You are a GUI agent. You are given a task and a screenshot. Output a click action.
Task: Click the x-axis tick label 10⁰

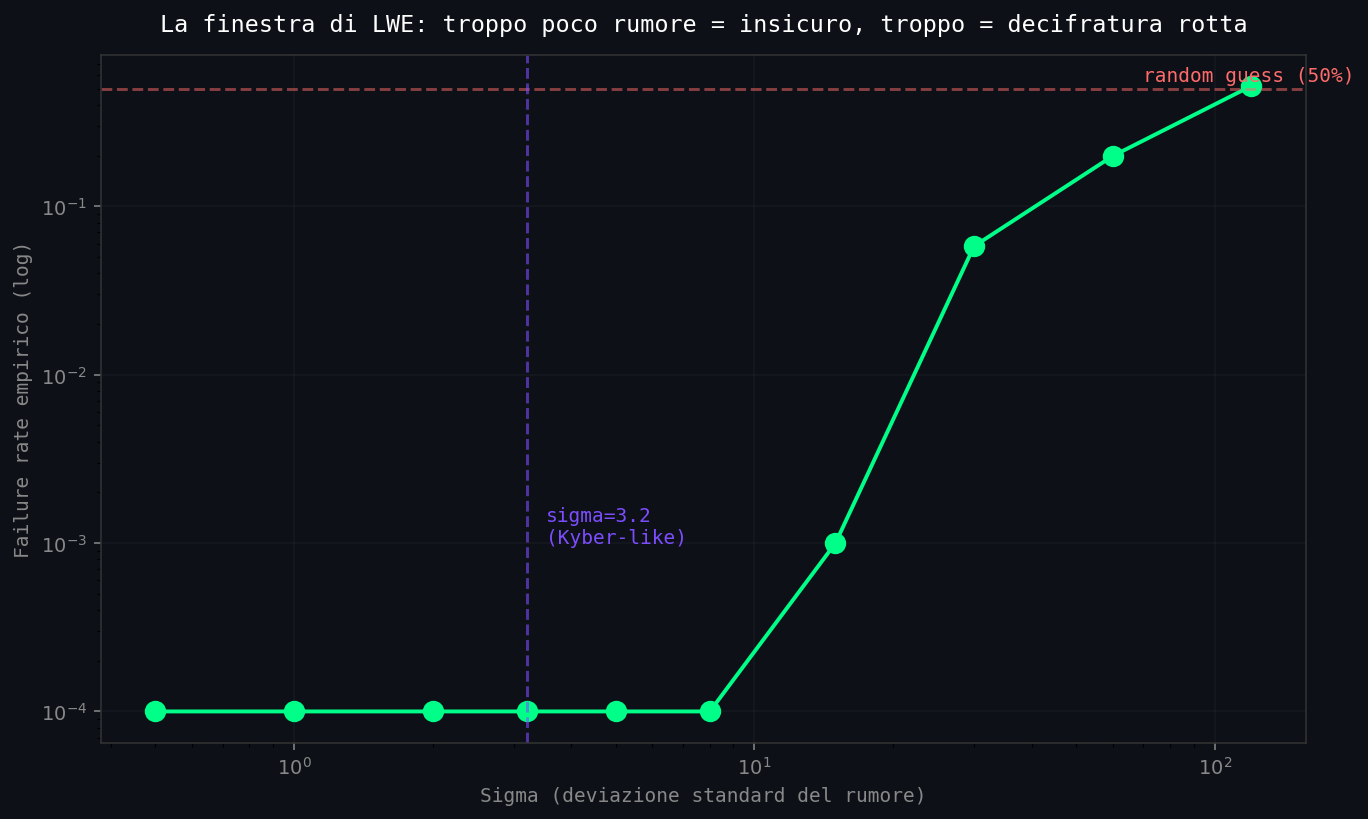point(294,765)
